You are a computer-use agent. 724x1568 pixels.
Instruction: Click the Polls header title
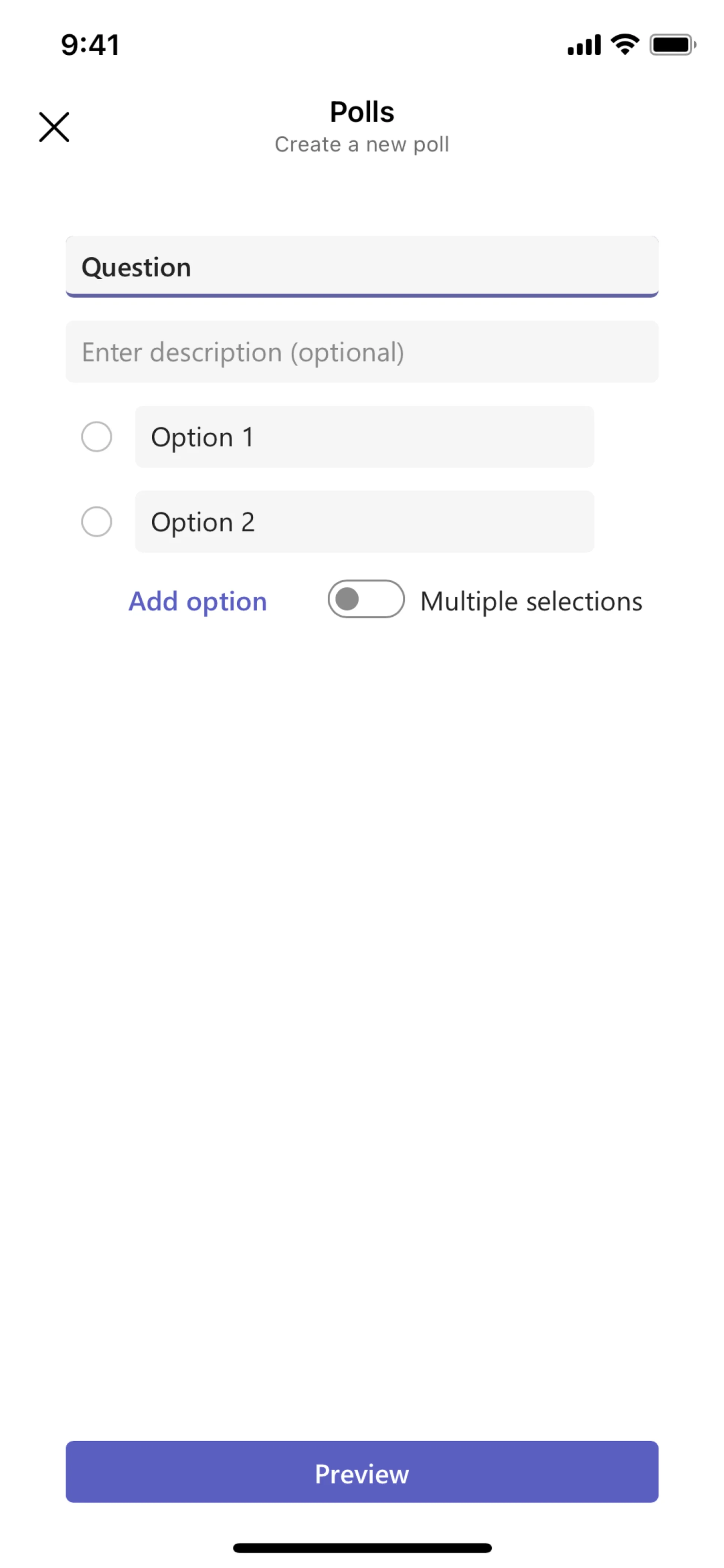362,112
